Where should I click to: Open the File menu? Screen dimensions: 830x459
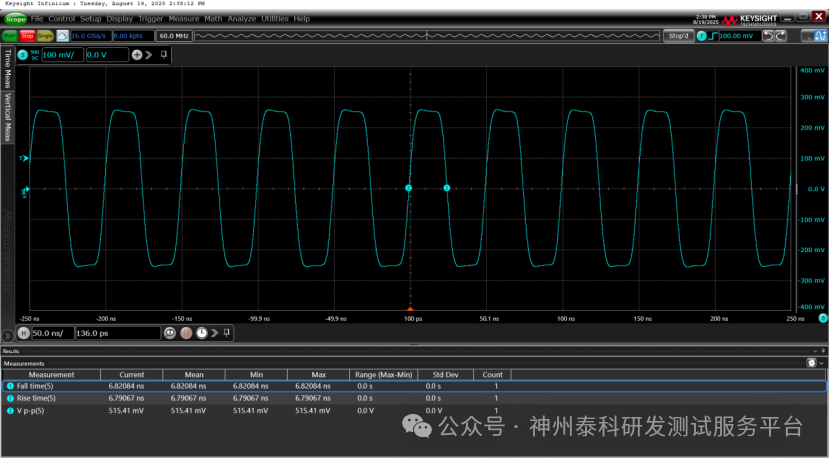tap(37, 19)
